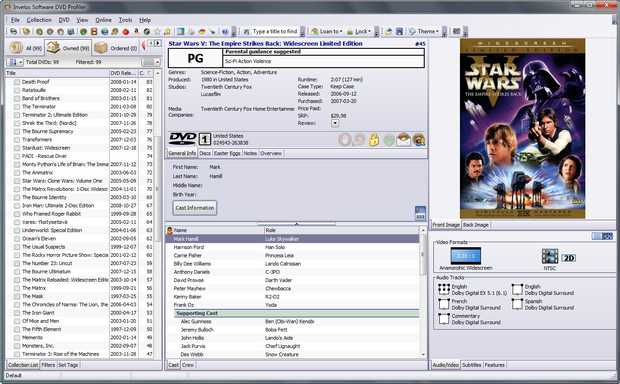The image size is (620, 384).
Task: Switch to the Back Image tab
Action: 476,225
